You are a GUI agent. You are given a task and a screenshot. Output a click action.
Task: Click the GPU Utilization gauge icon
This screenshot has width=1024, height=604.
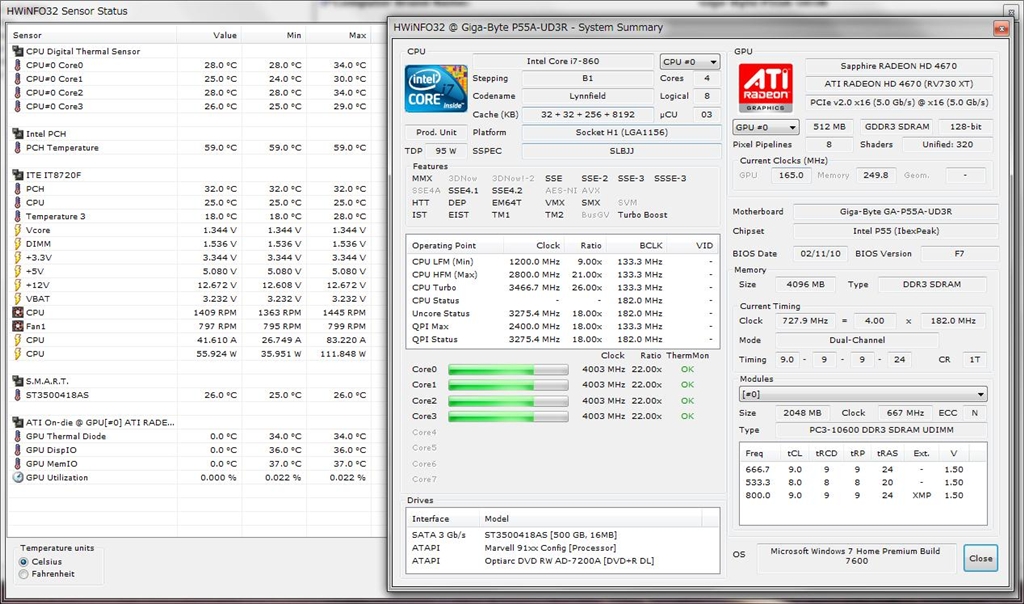click(17, 478)
